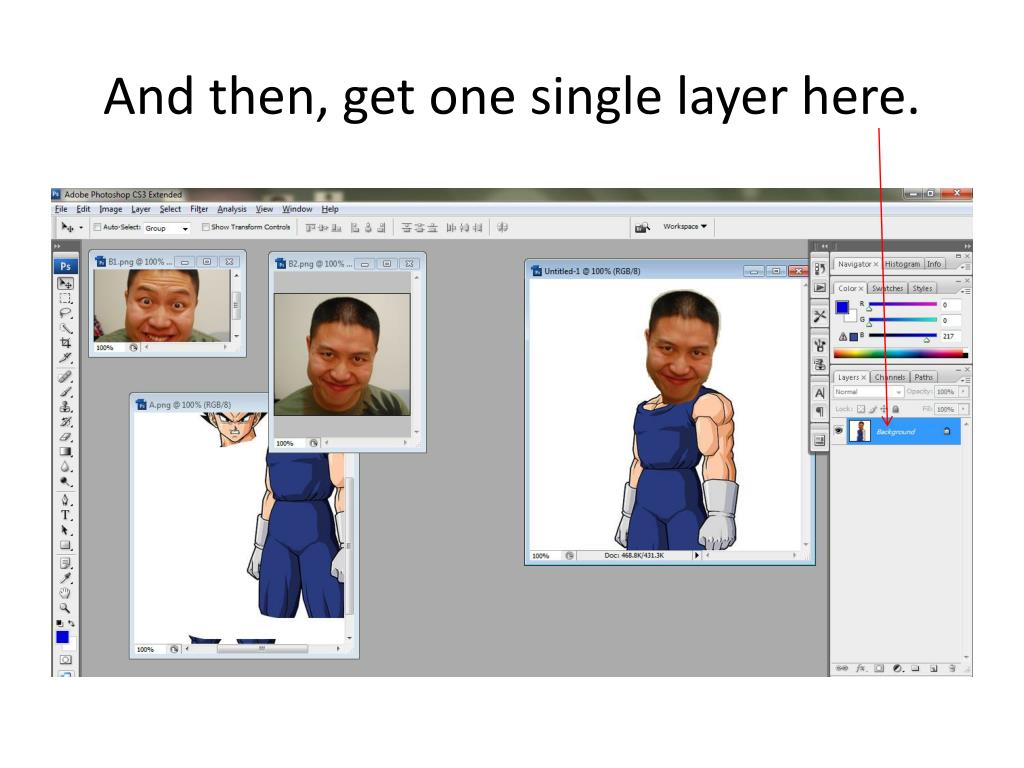Select the Slice tool
The image size is (1024, 768).
click(65, 358)
